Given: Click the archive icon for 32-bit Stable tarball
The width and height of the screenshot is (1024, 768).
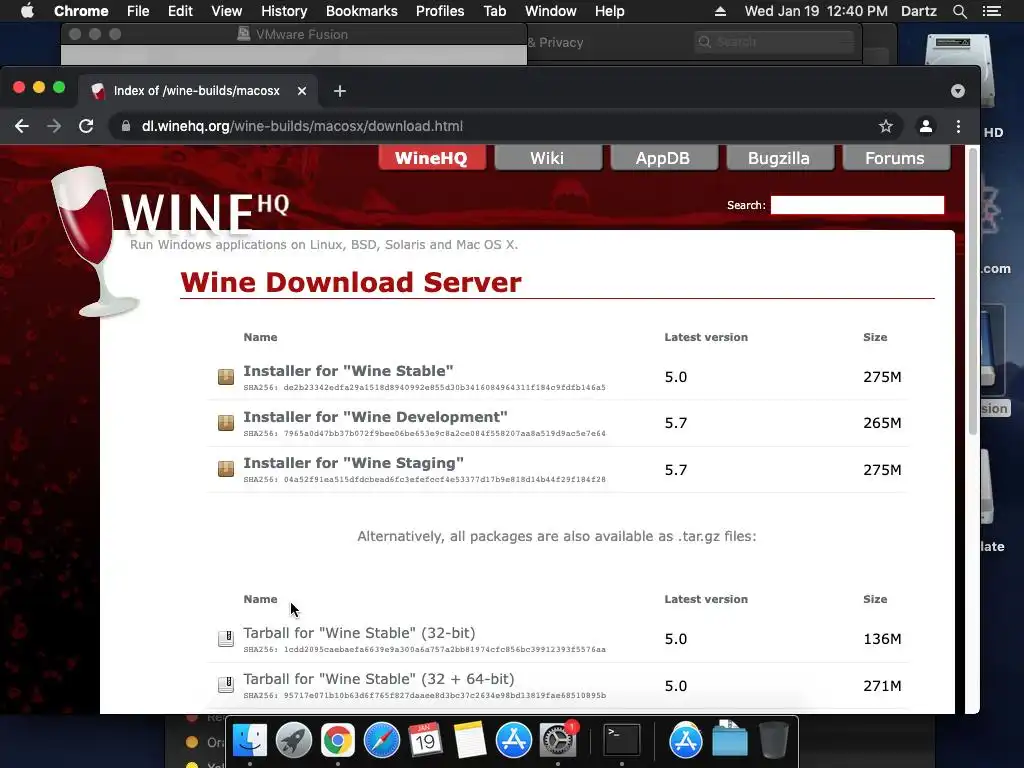Looking at the screenshot, I should [226, 639].
